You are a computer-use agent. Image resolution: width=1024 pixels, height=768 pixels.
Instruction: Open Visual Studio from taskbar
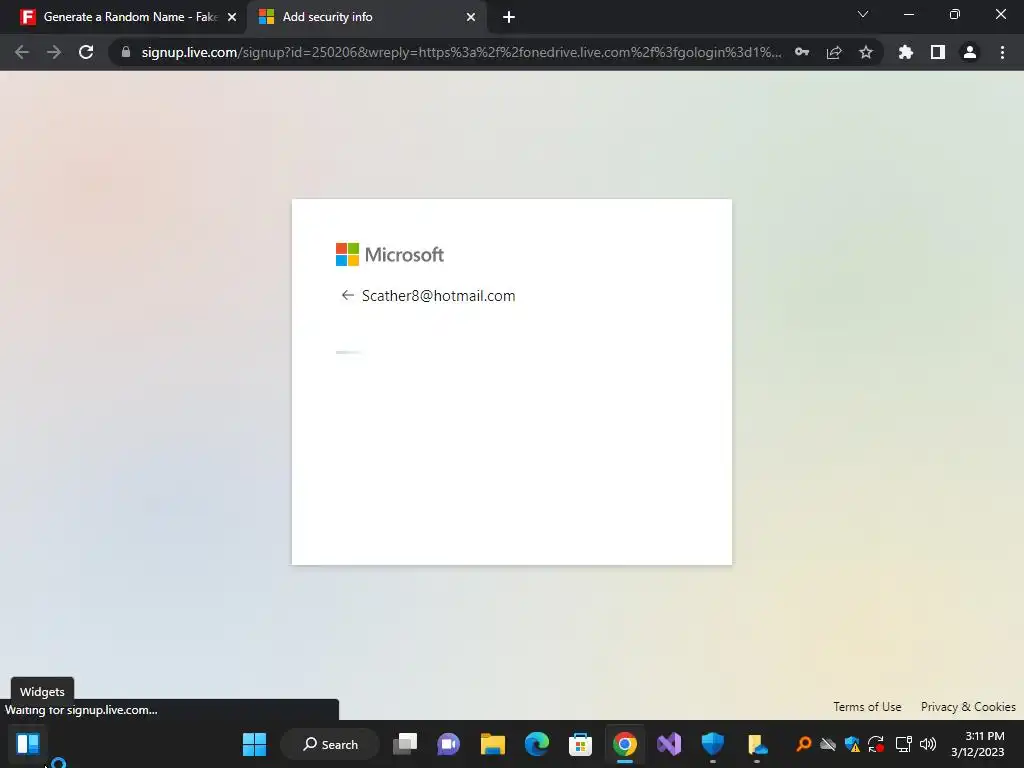669,744
